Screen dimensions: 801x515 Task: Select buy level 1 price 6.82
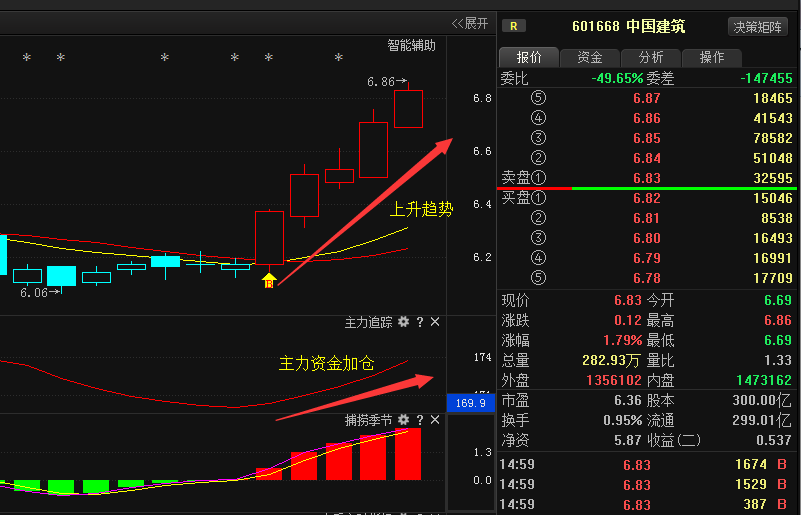(x=646, y=198)
